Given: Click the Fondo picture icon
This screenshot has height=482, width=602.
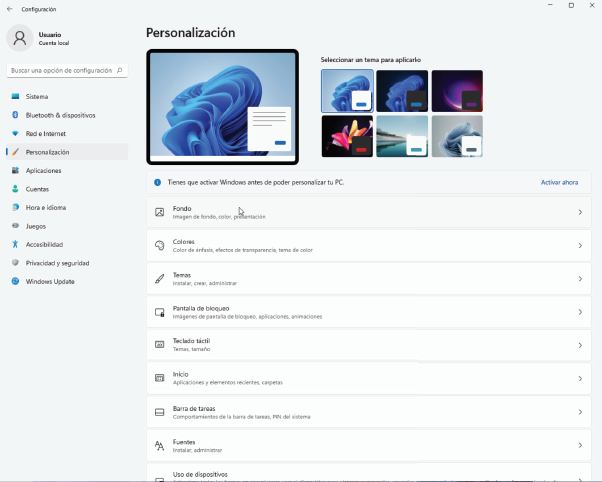Looking at the screenshot, I should click(x=159, y=212).
